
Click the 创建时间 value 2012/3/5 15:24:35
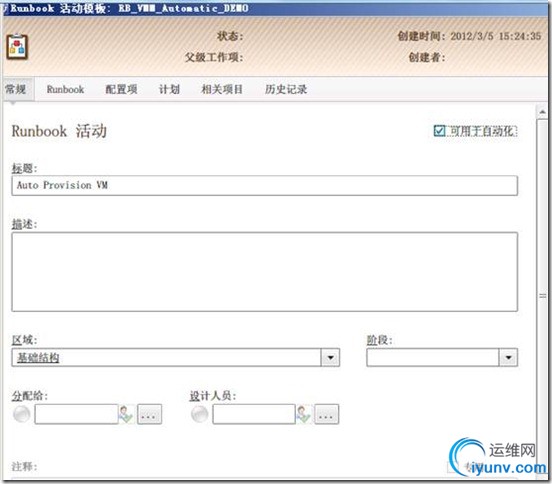(x=496, y=36)
